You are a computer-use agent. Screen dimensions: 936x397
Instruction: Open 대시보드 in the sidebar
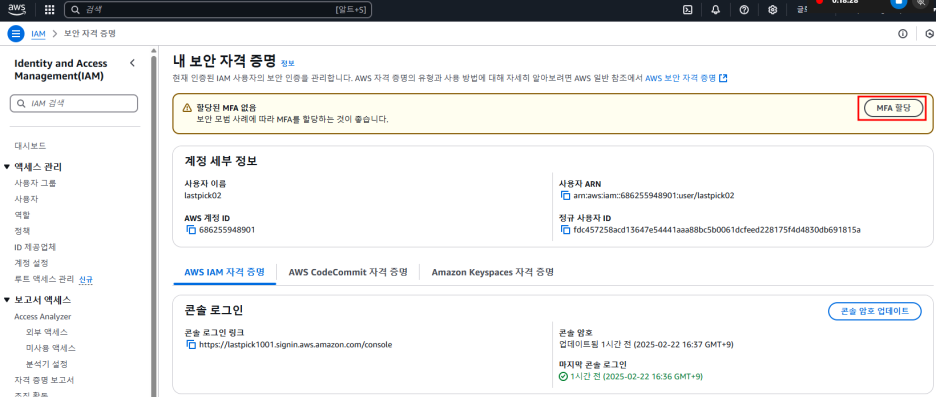(x=30, y=146)
